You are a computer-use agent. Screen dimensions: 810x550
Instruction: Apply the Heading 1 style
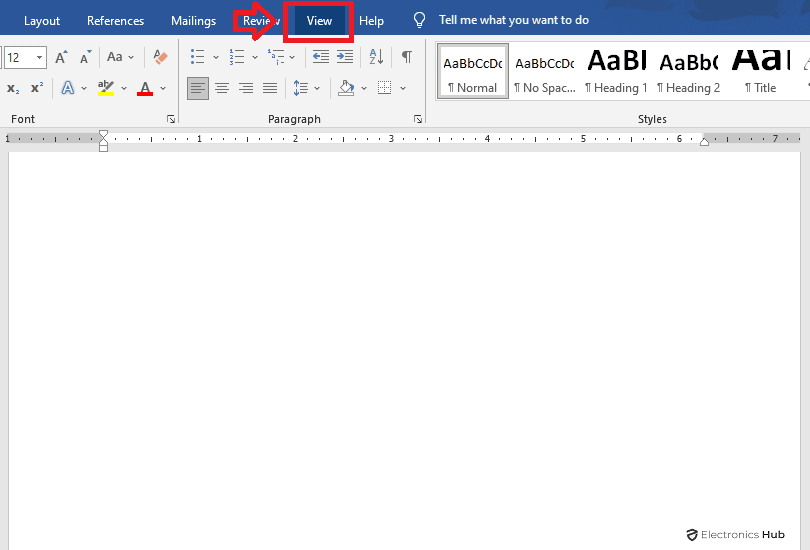coord(616,70)
